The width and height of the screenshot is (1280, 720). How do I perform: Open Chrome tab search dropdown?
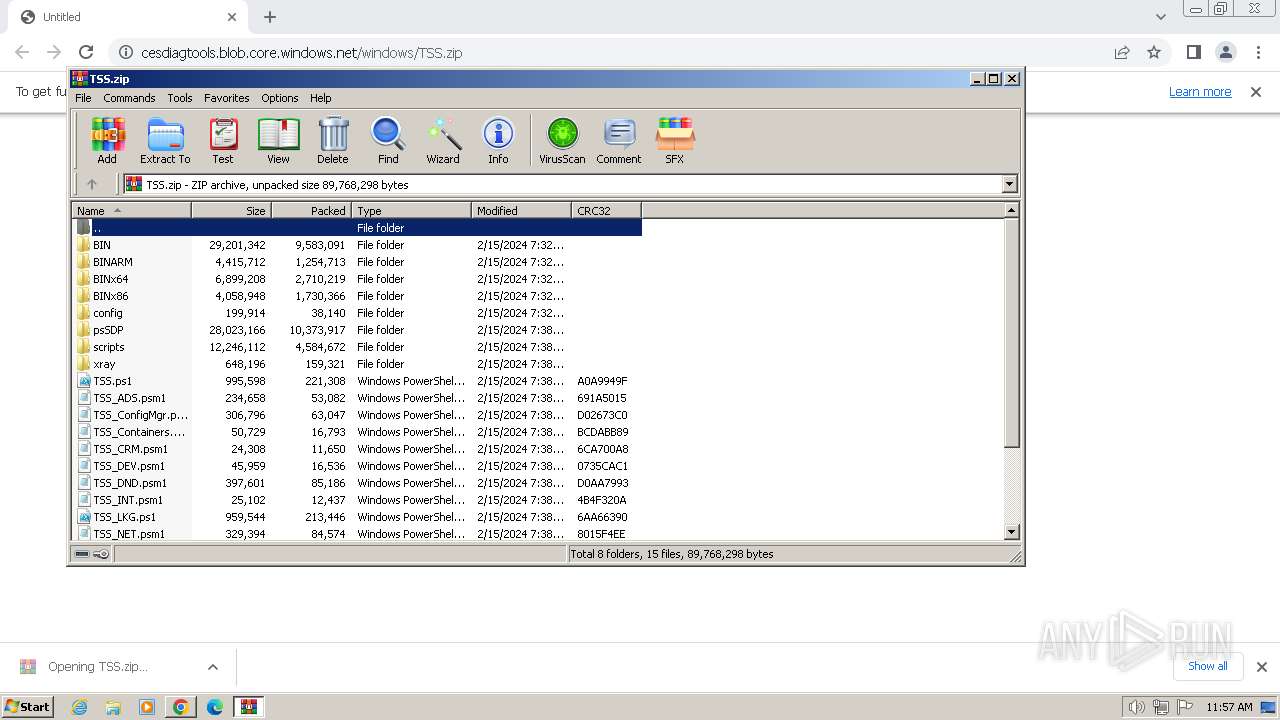[x=1160, y=17]
